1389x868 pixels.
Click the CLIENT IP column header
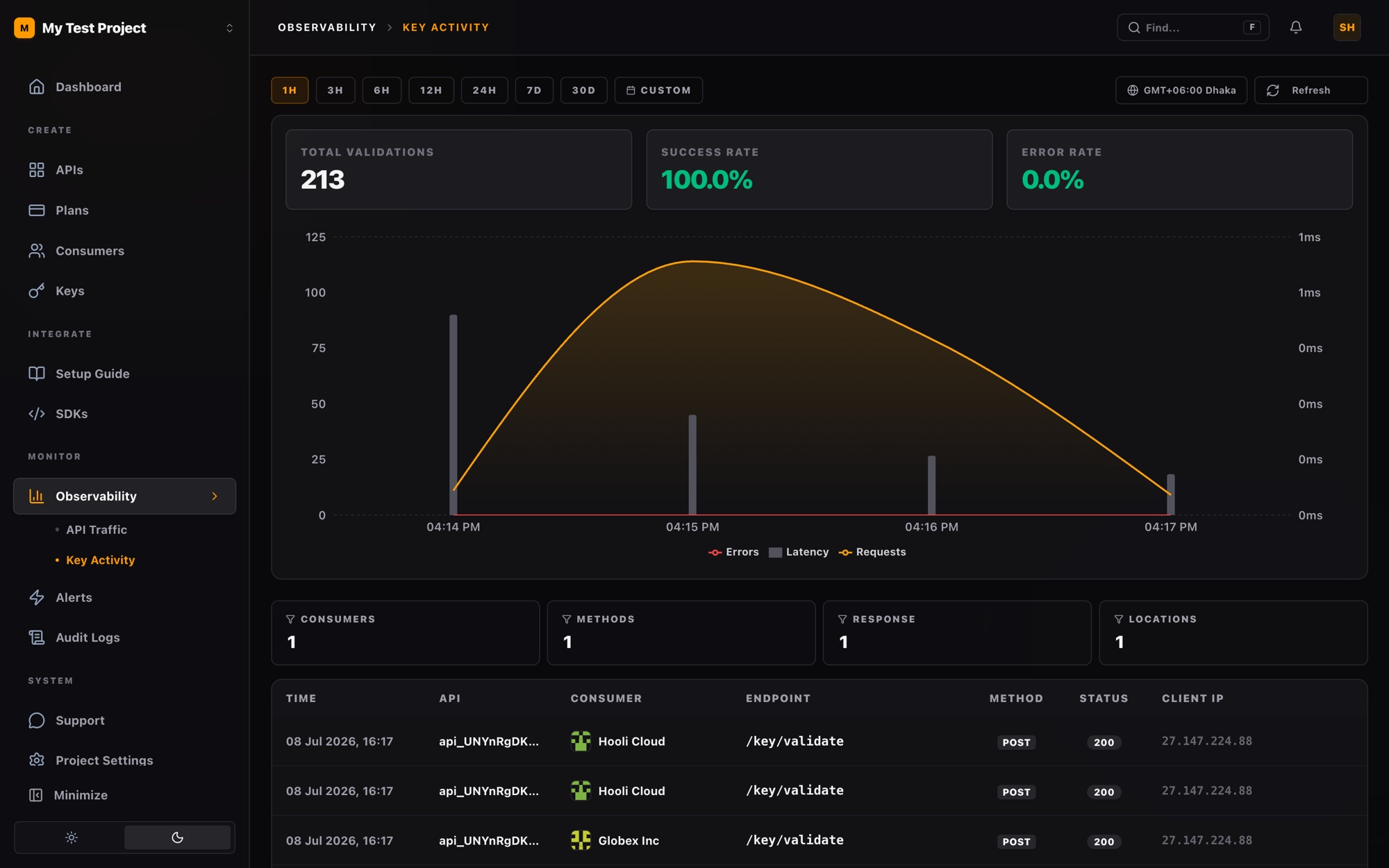pos(1193,699)
